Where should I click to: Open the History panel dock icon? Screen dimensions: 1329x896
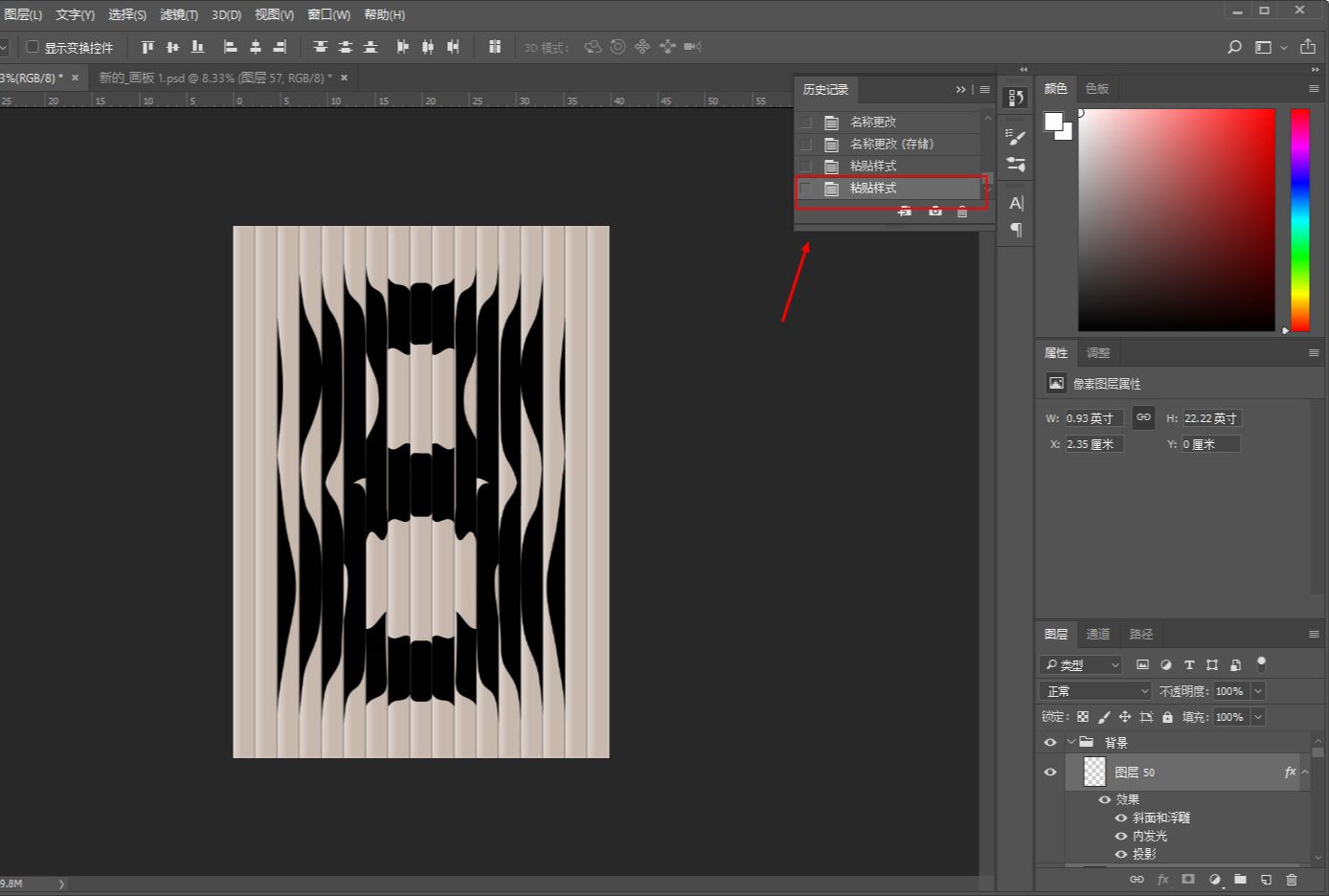(1016, 98)
